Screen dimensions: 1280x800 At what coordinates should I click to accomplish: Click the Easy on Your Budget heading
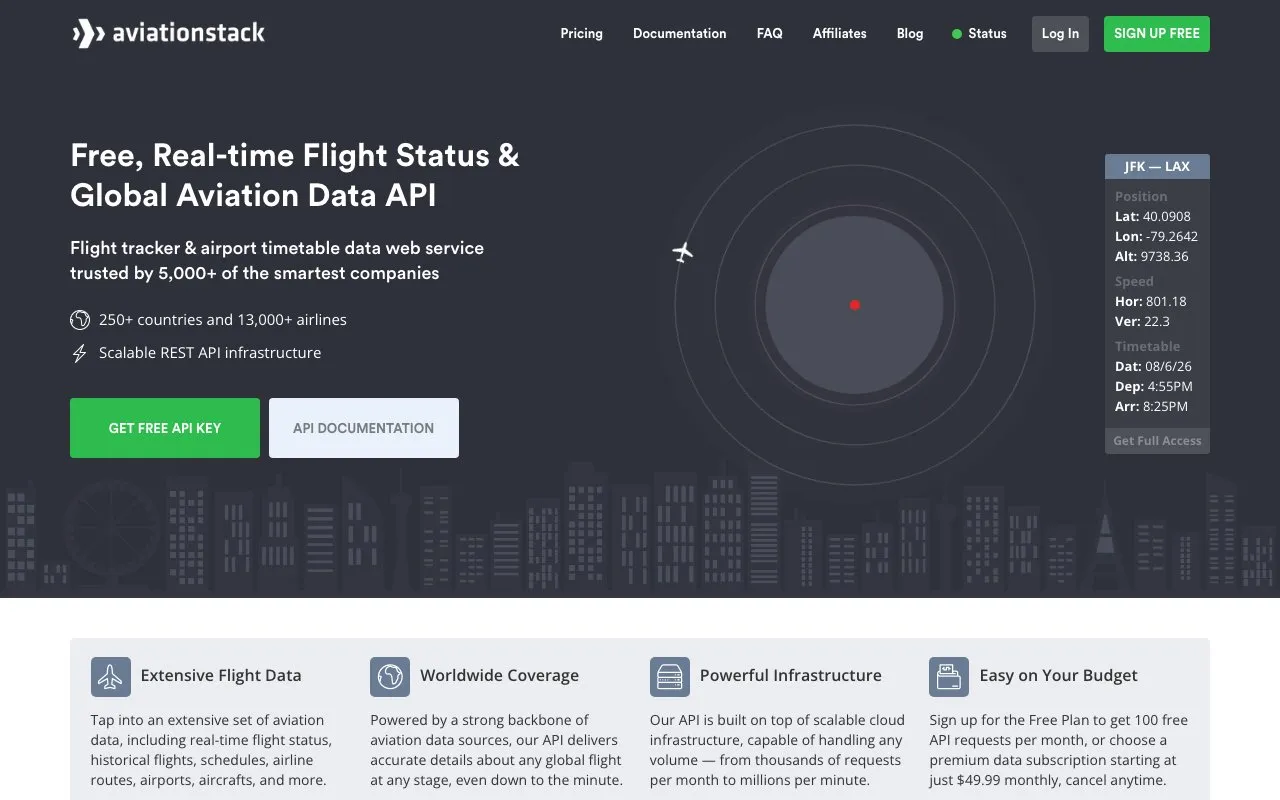pyautogui.click(x=1059, y=676)
